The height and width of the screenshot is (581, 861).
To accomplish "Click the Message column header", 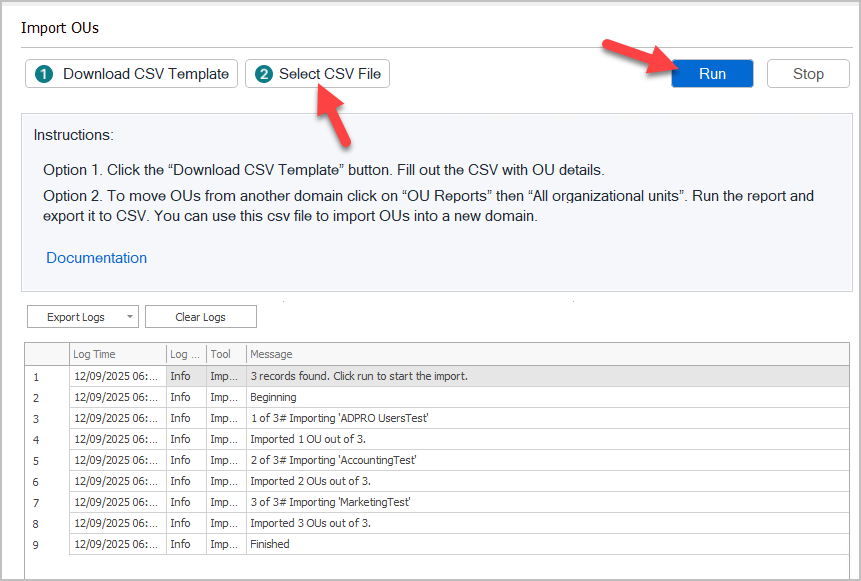I will coord(545,354).
